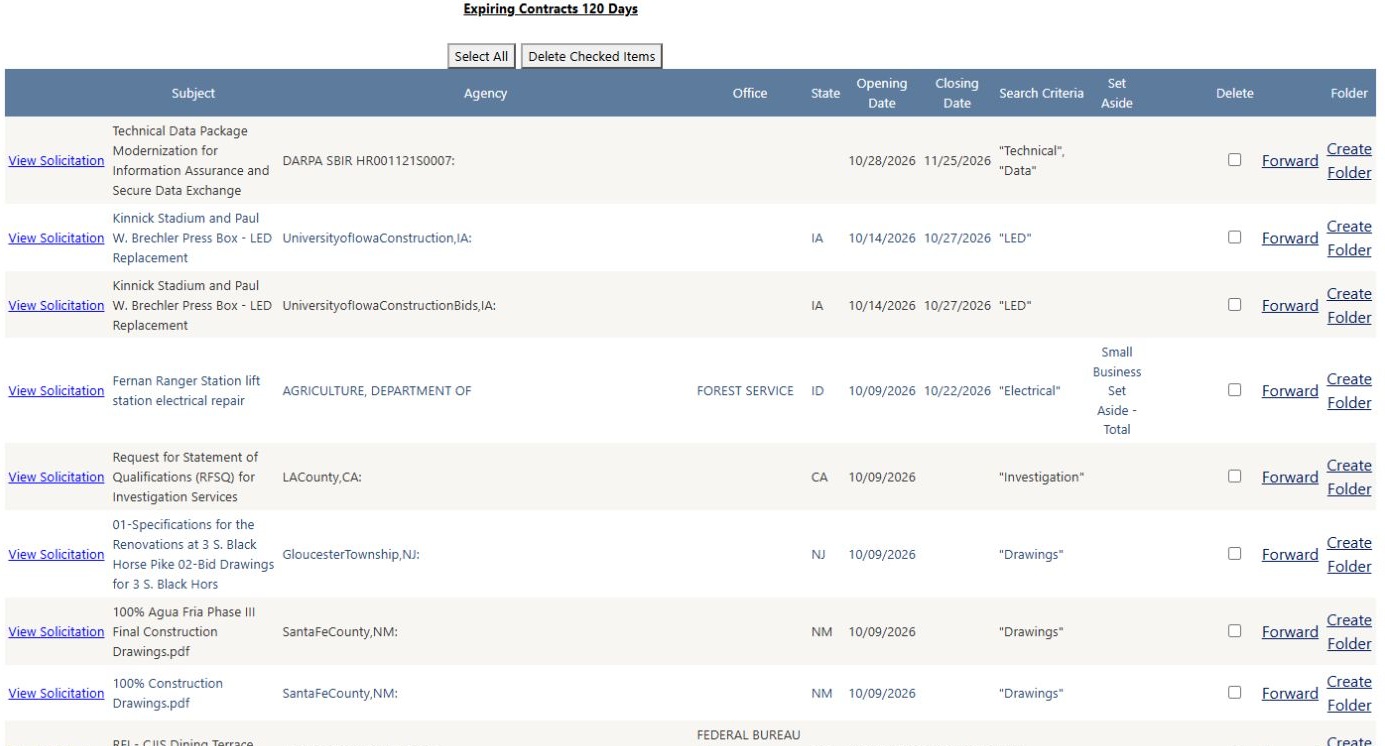Open View Solicitation for GloucesterTownship renovations

click(x=56, y=555)
